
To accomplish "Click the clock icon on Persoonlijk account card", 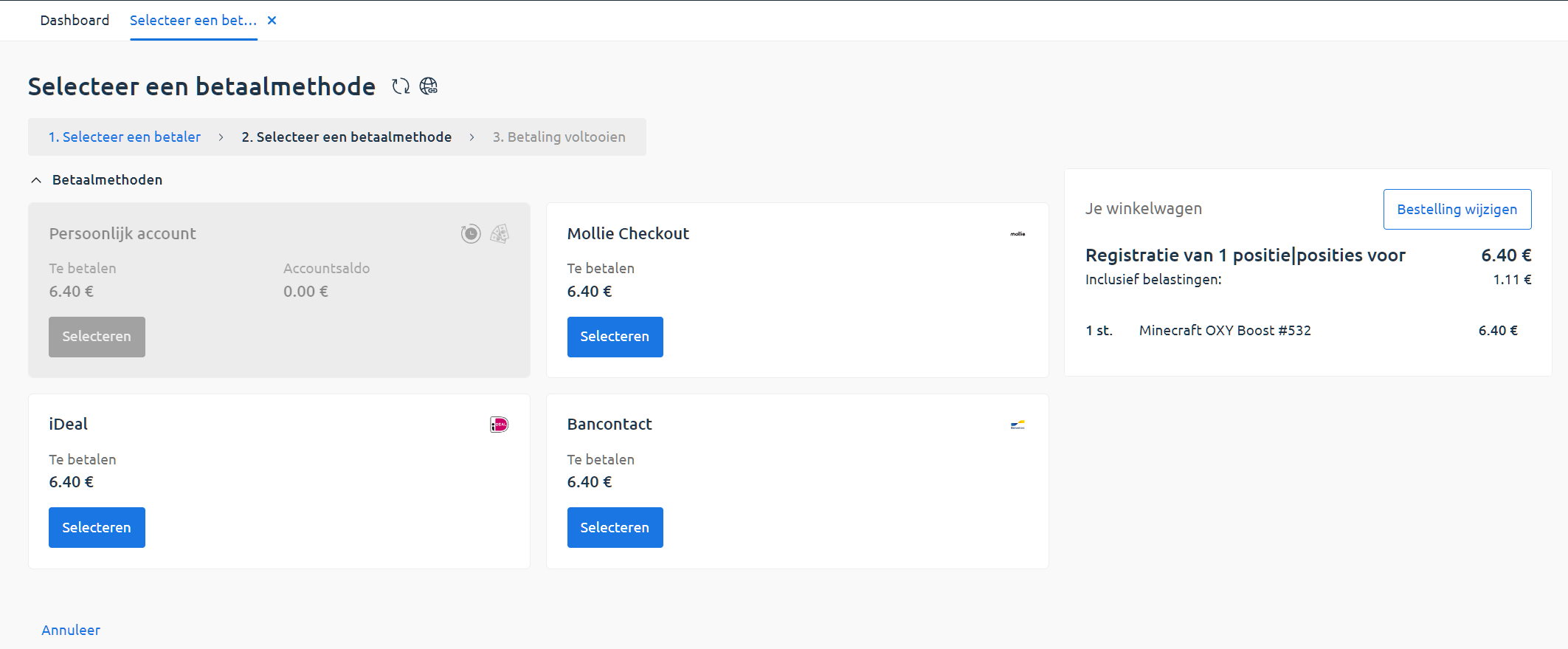I will tap(471, 234).
